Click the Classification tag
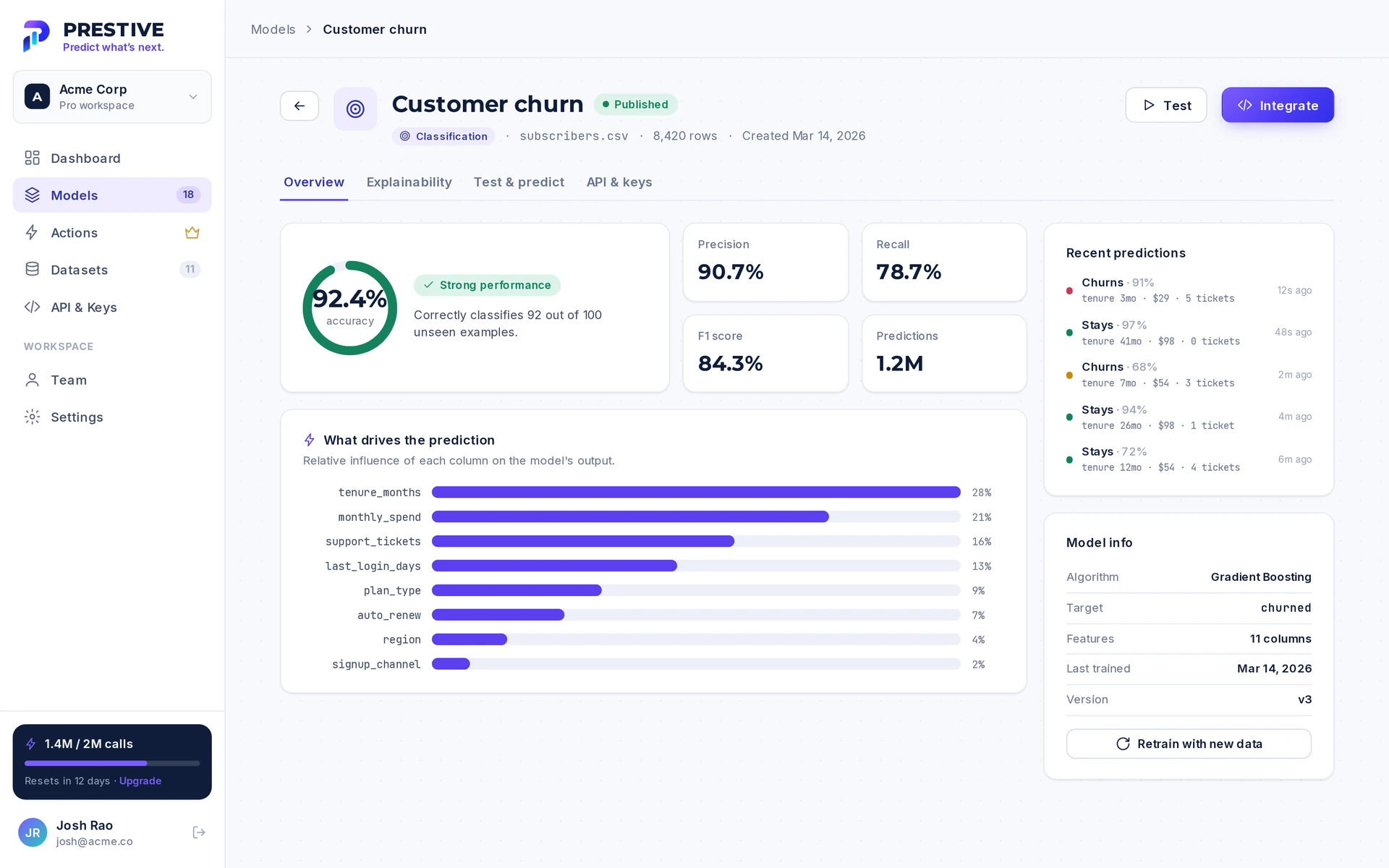 click(443, 136)
